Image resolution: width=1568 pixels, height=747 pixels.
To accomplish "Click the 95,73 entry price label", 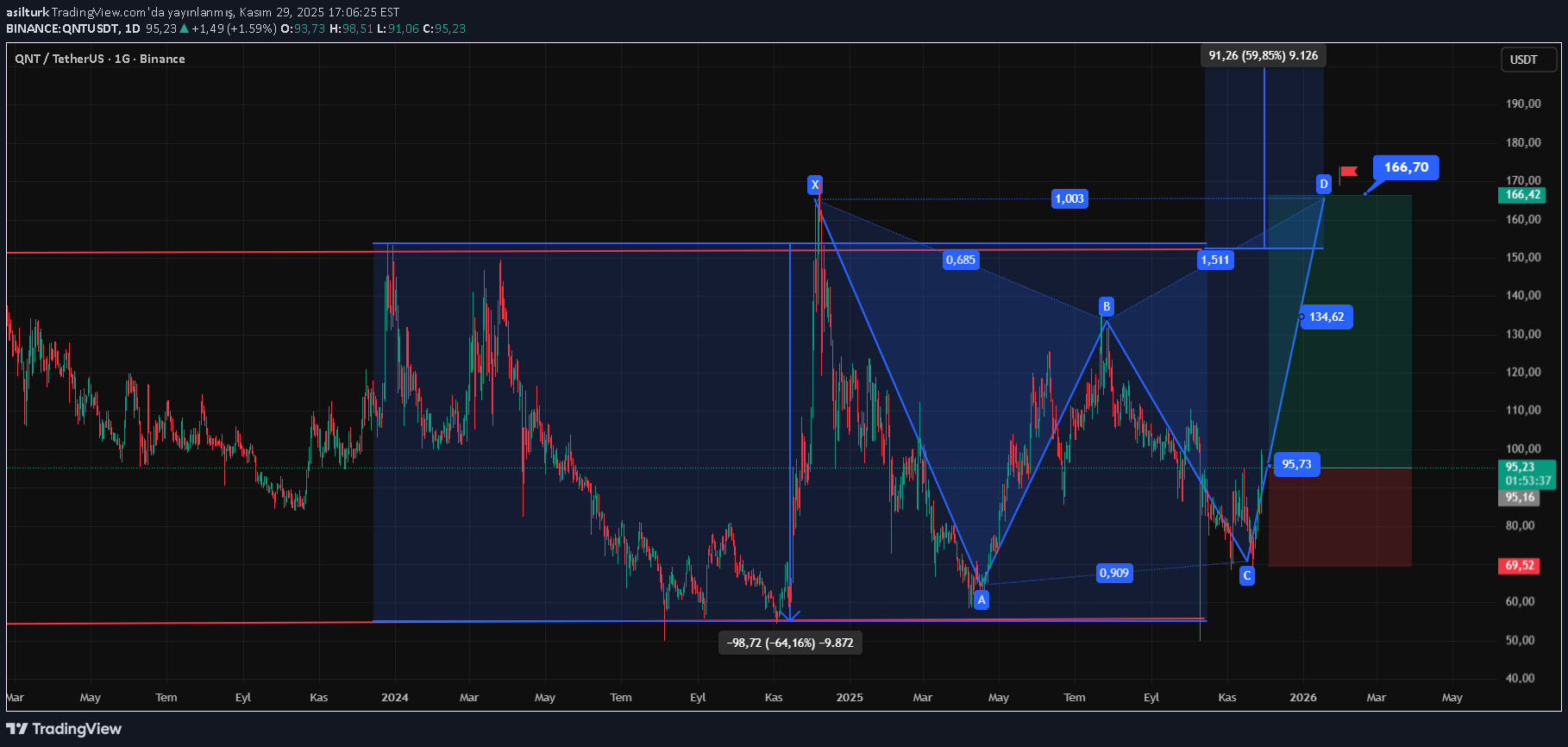I will 1295,464.
